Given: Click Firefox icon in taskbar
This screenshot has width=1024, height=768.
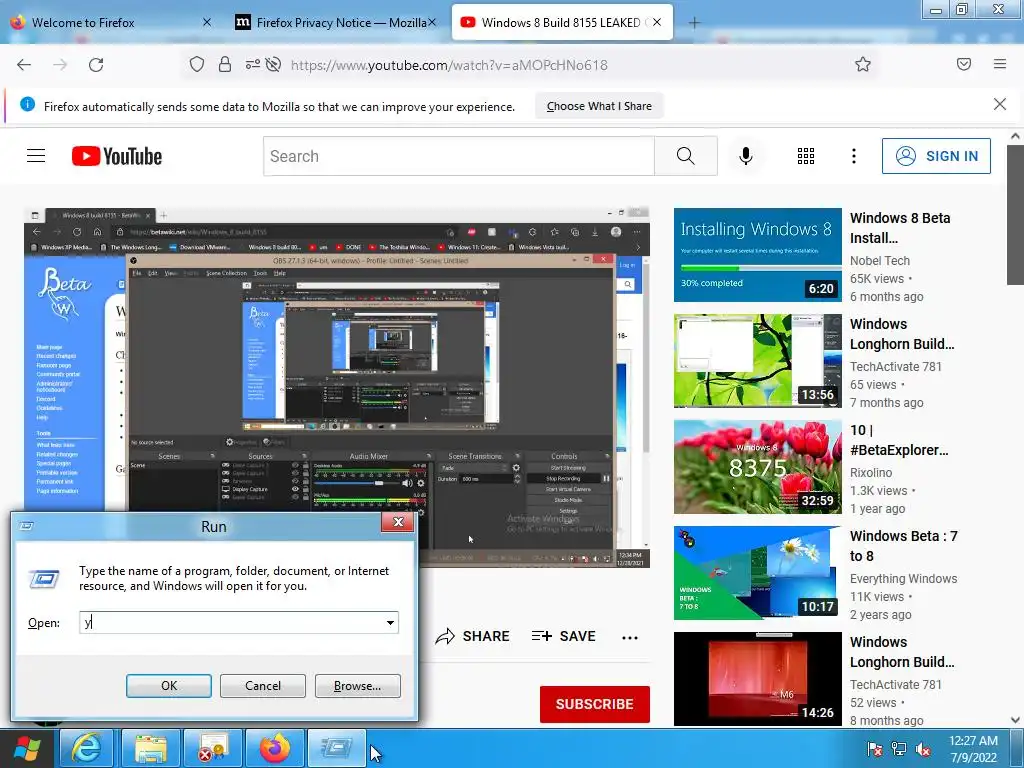Looking at the screenshot, I should [x=275, y=748].
